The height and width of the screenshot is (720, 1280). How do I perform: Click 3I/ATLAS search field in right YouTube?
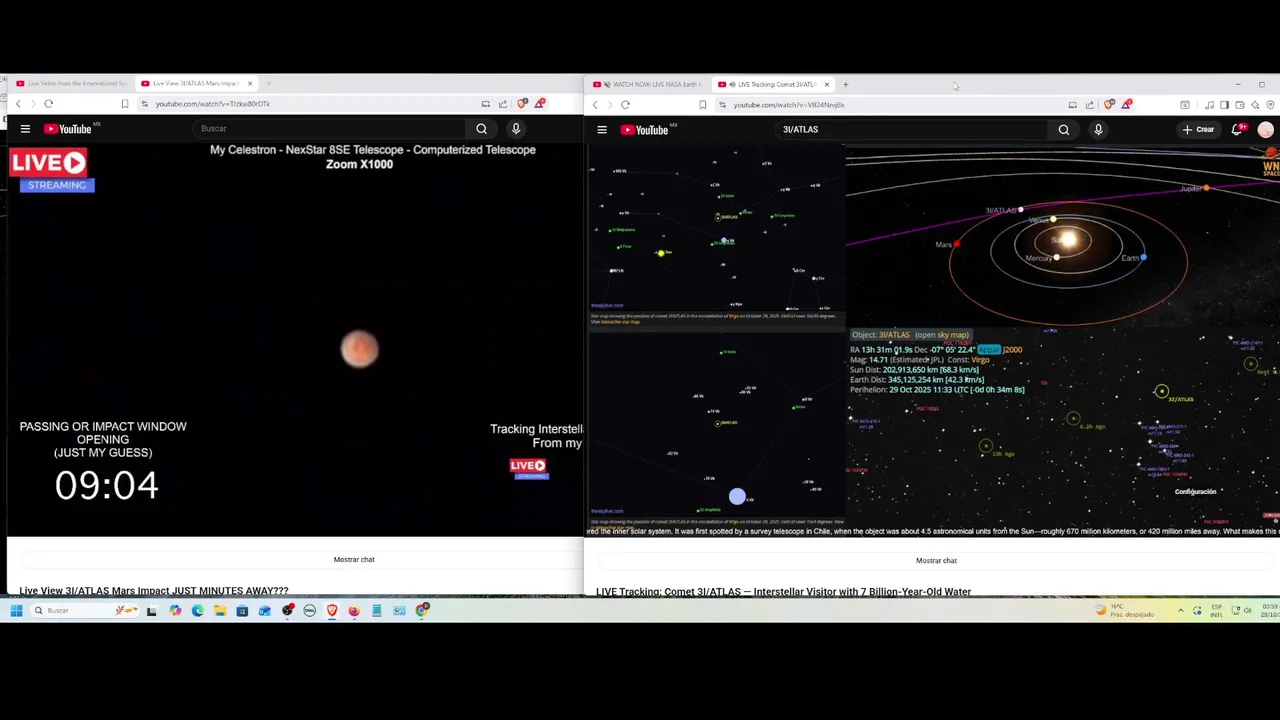[912, 129]
